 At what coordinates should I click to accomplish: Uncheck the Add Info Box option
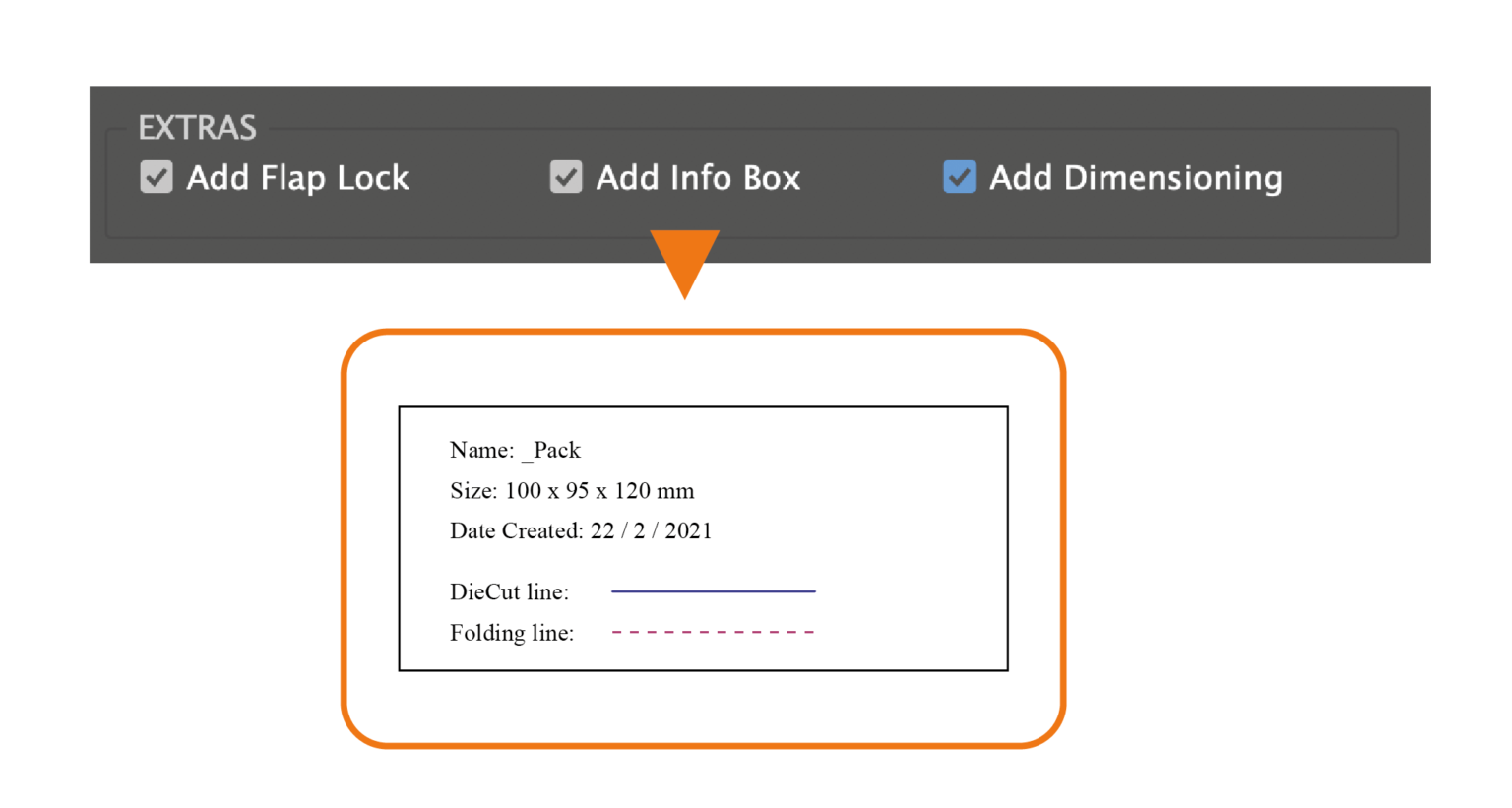(x=565, y=178)
